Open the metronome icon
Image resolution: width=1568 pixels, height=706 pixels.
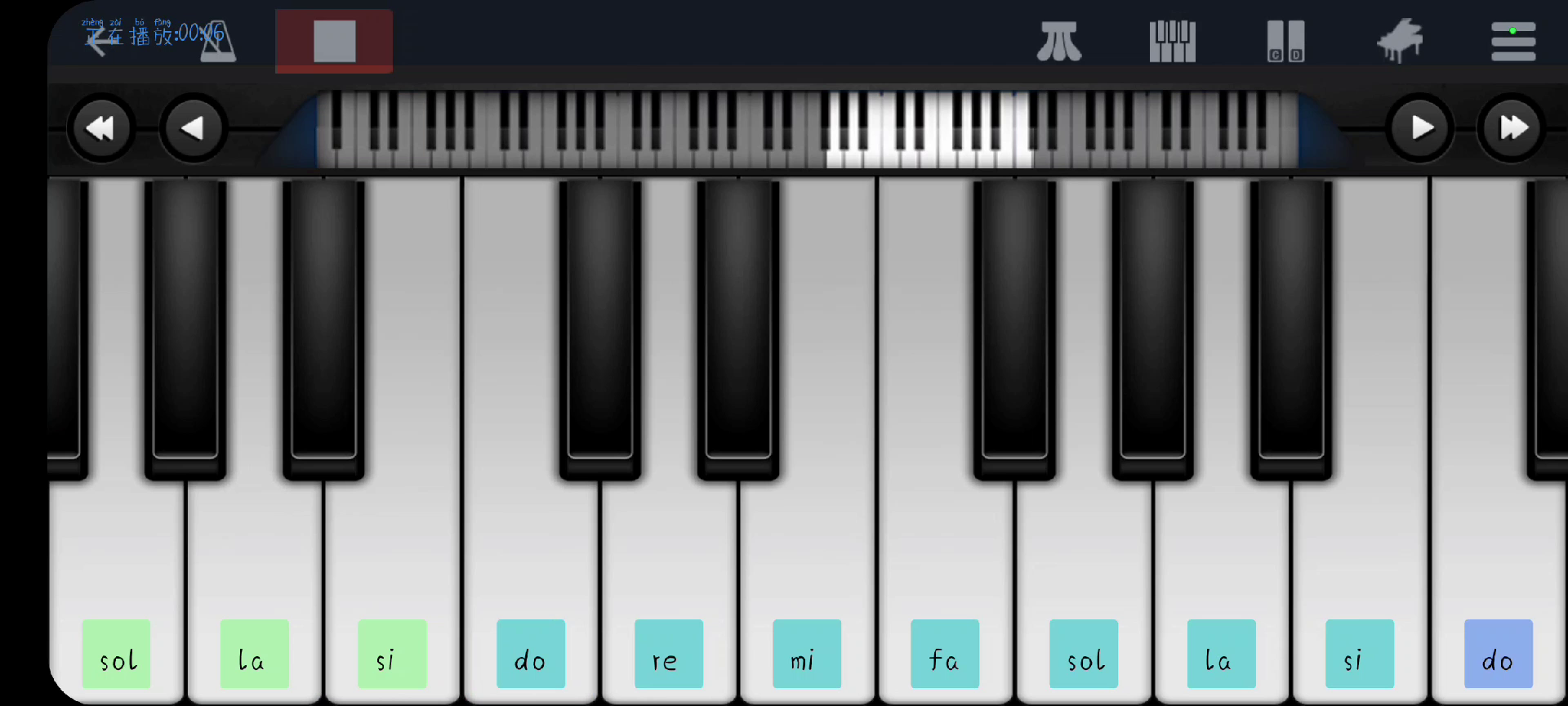218,42
